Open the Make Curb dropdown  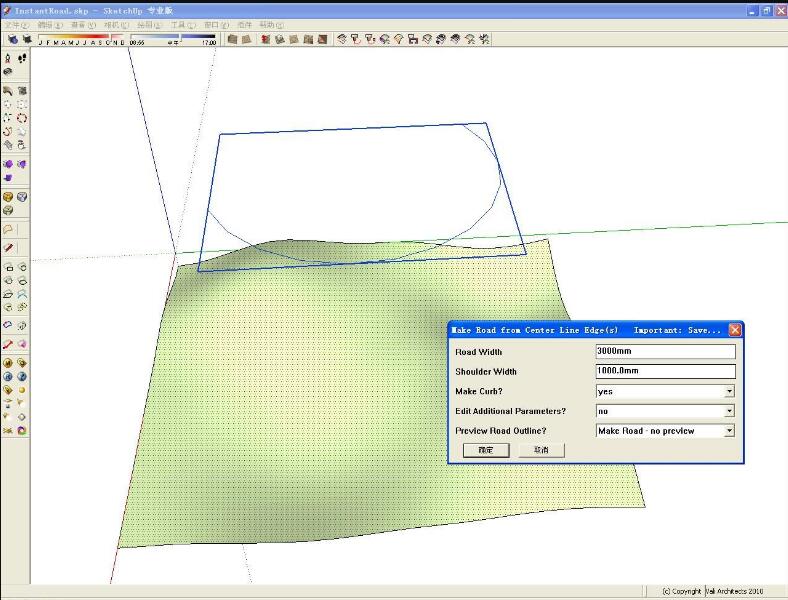click(729, 391)
